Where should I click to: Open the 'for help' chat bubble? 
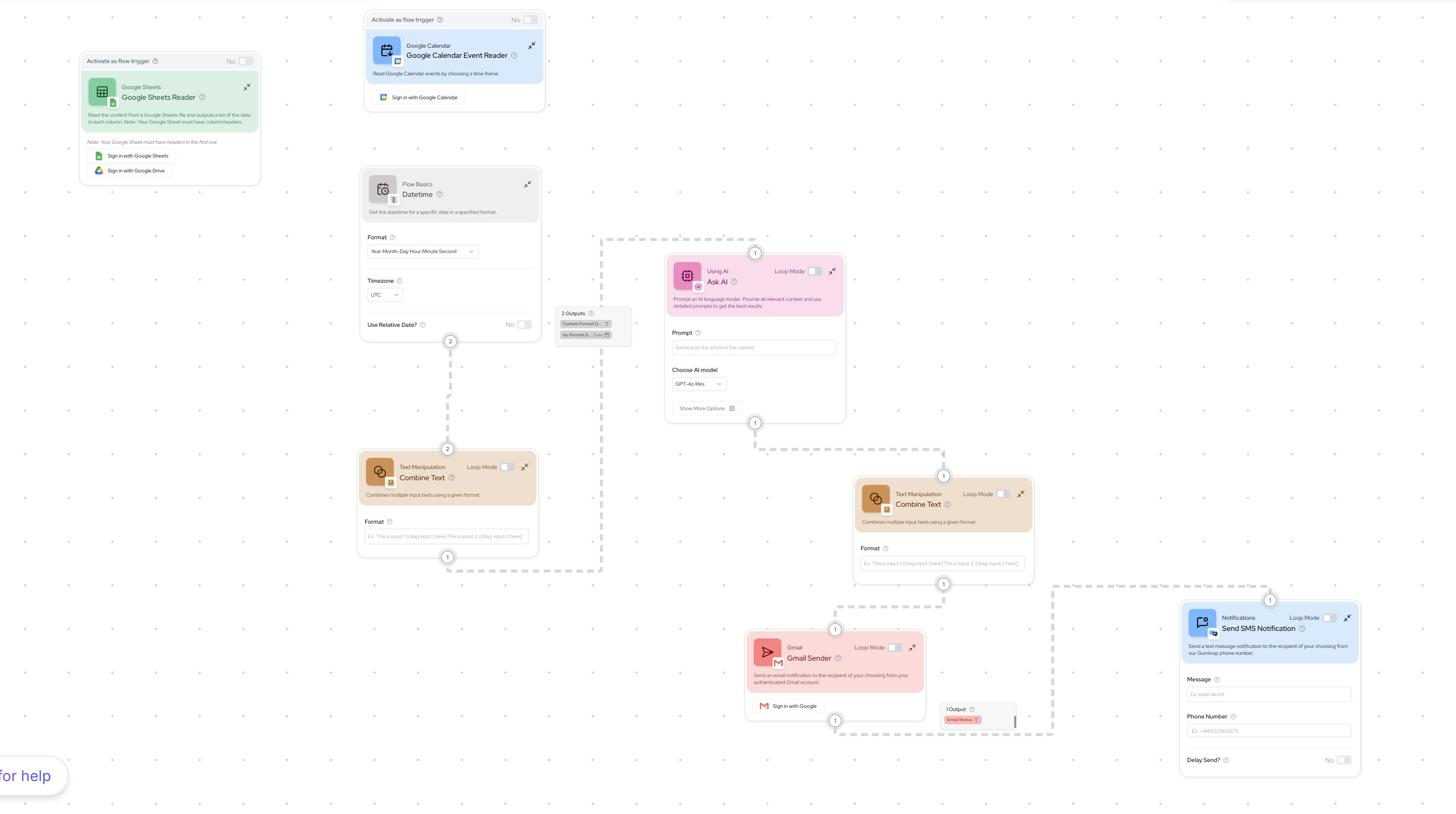33,776
